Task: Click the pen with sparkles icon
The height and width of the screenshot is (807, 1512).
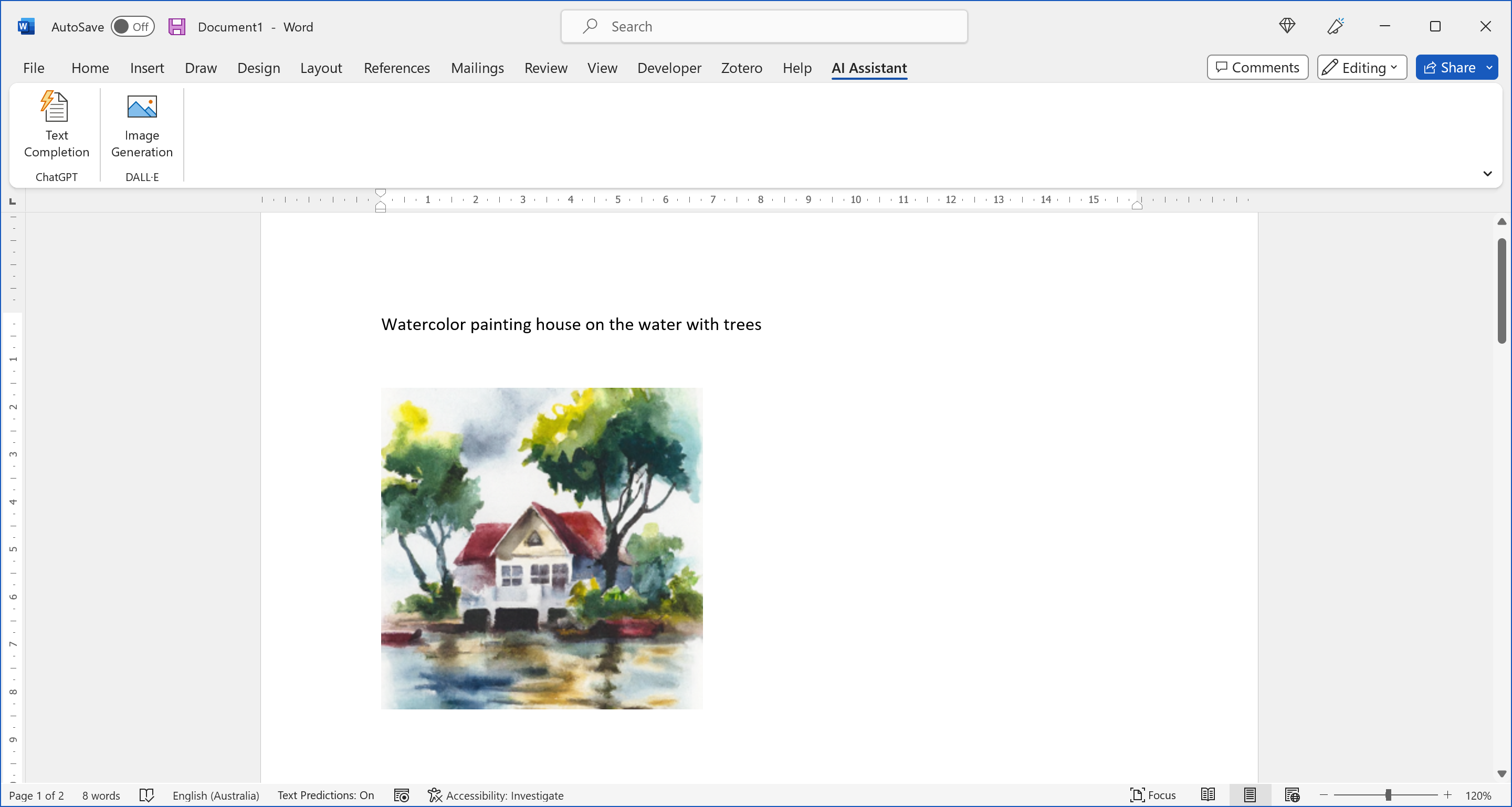Action: click(1335, 26)
